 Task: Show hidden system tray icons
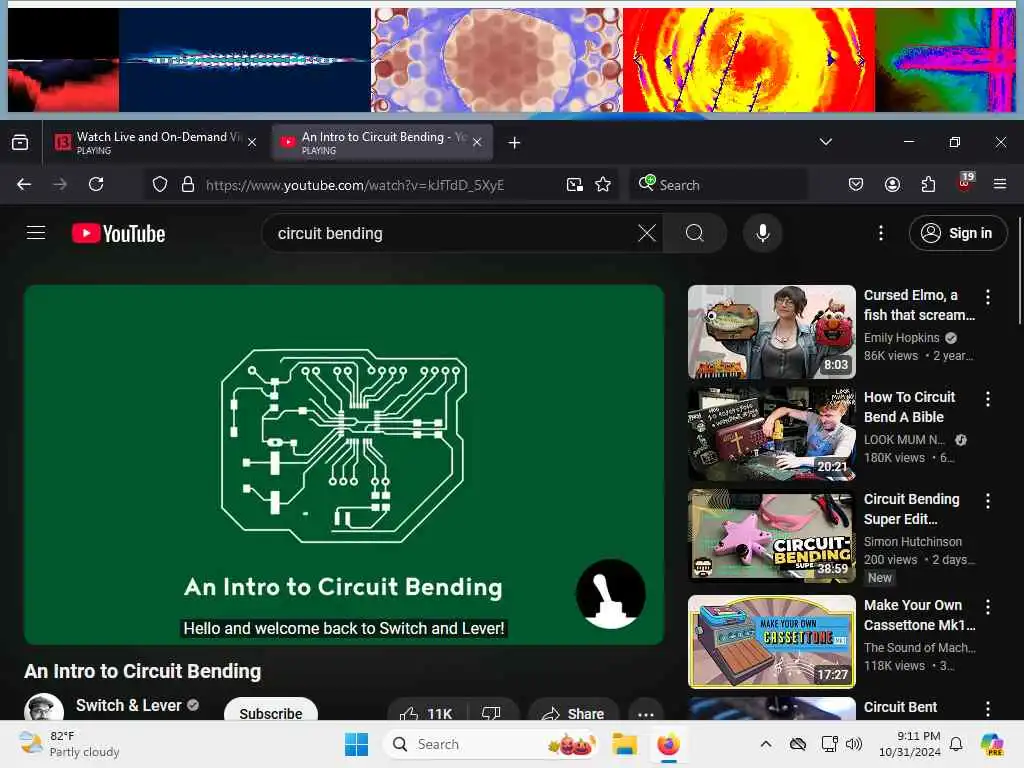coord(765,744)
